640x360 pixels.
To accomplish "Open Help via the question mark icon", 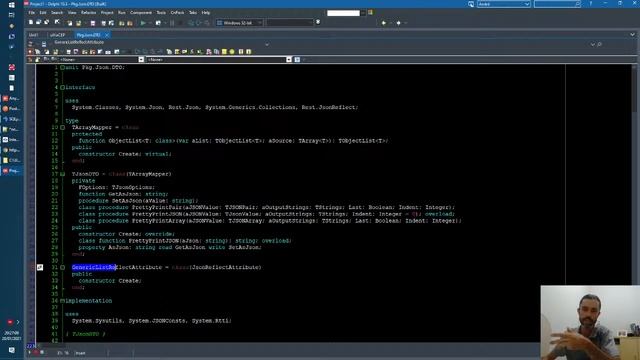I will 591,4.
